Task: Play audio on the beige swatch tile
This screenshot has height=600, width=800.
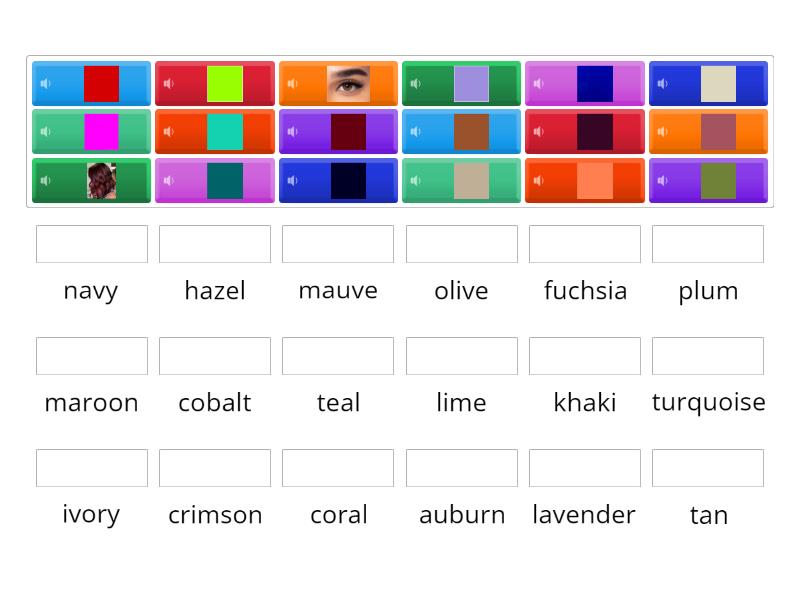Action: (x=415, y=180)
